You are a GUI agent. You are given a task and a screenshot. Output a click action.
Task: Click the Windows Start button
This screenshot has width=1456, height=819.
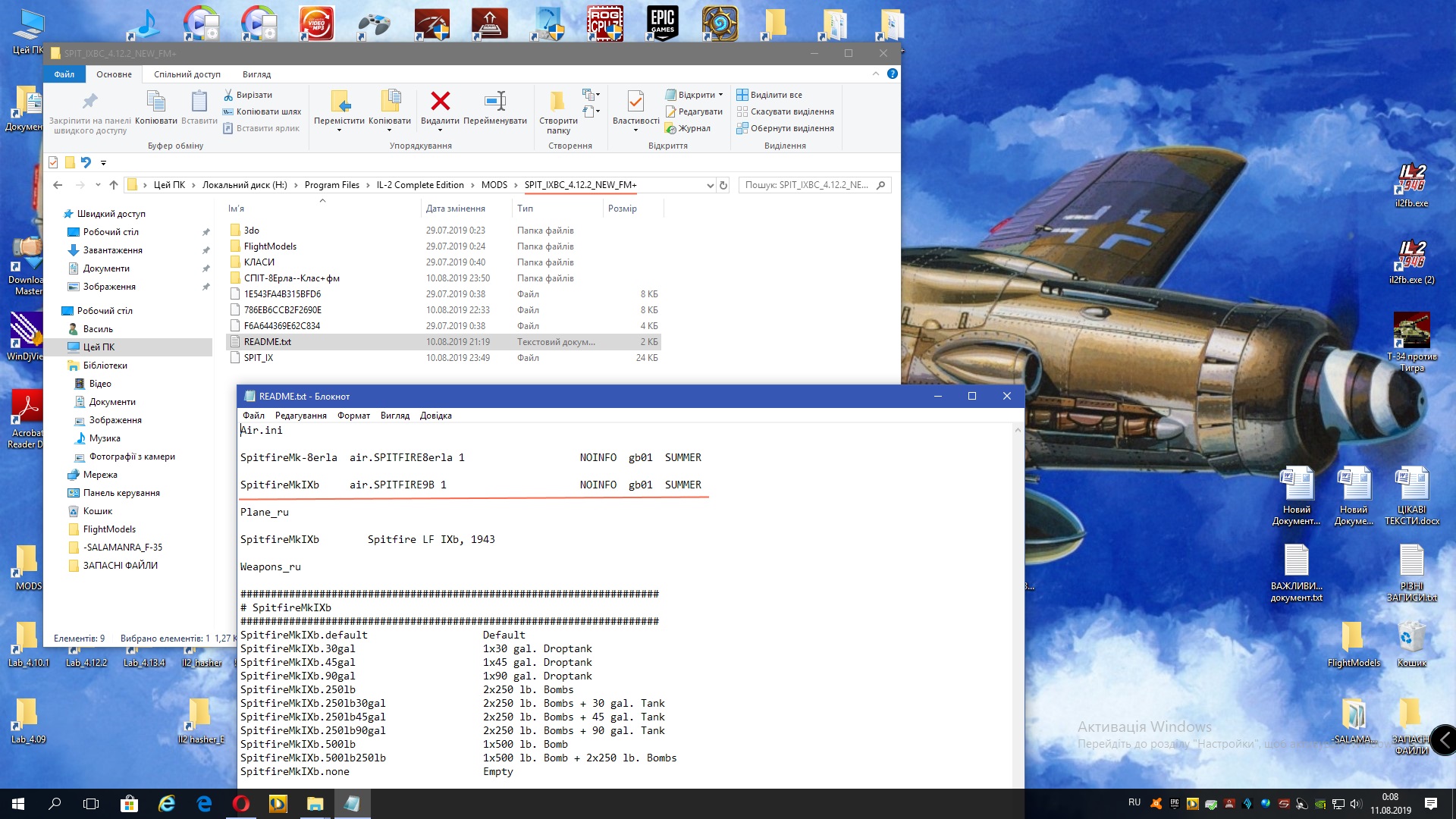[18, 804]
